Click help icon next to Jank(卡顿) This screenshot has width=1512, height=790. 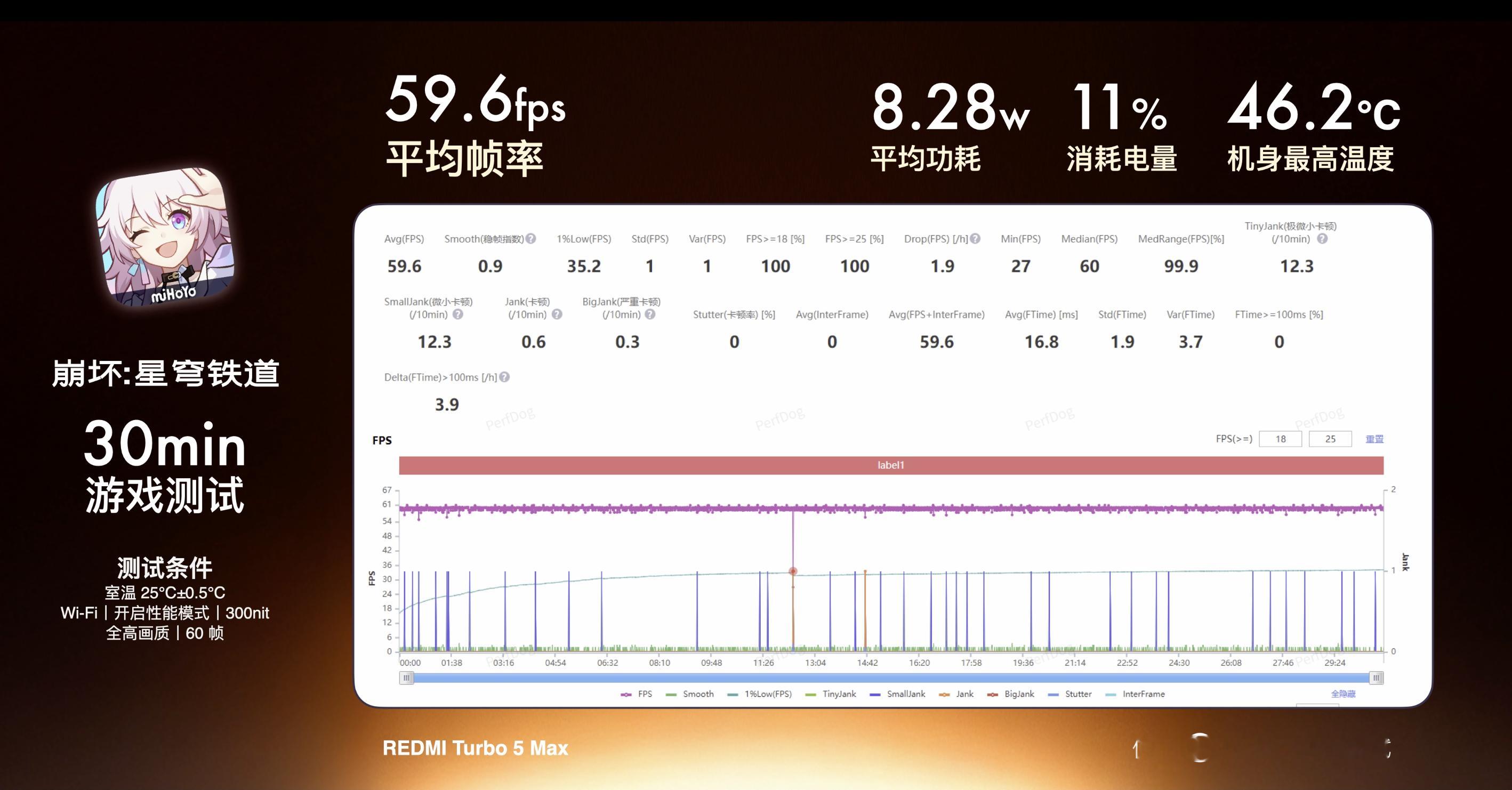point(557,315)
